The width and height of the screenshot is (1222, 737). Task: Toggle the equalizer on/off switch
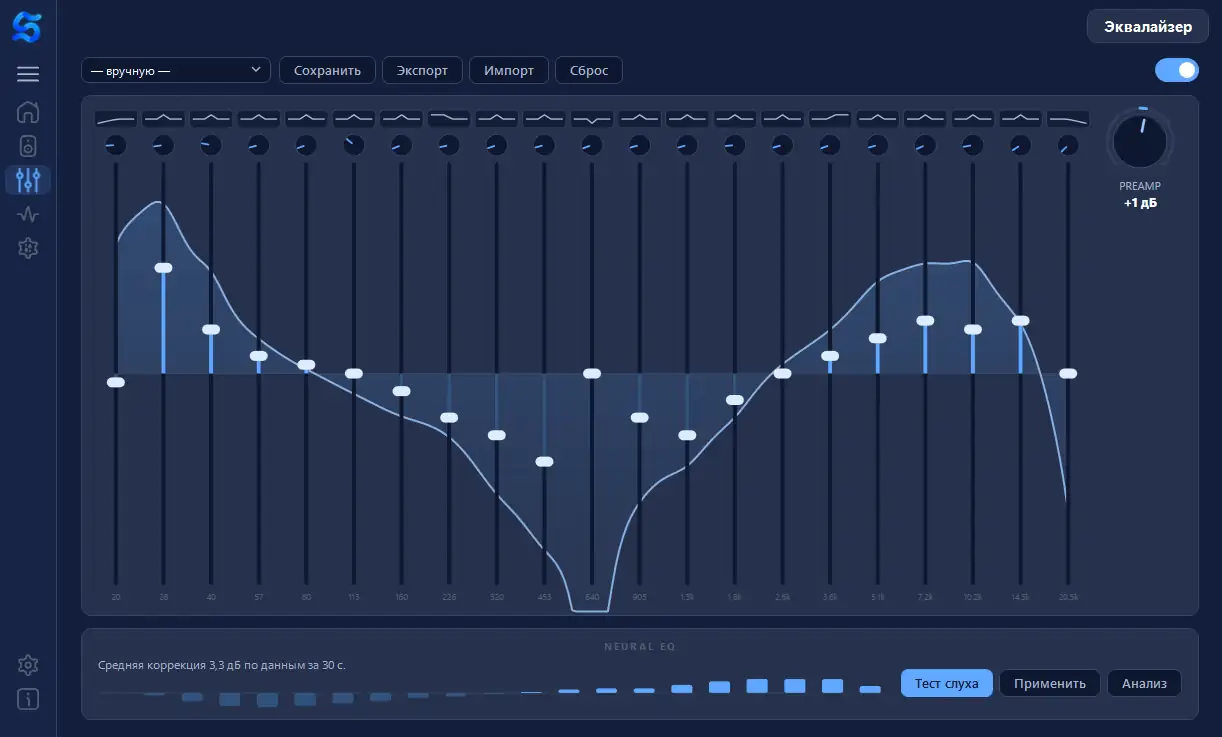(1176, 70)
